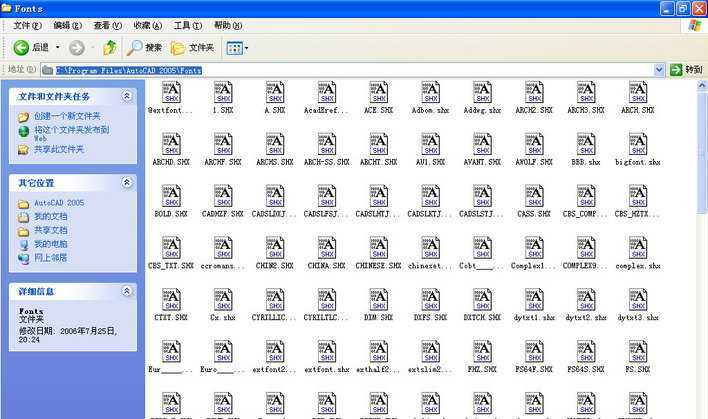Open the 帮助(H) menu
The image size is (708, 419).
228,25
